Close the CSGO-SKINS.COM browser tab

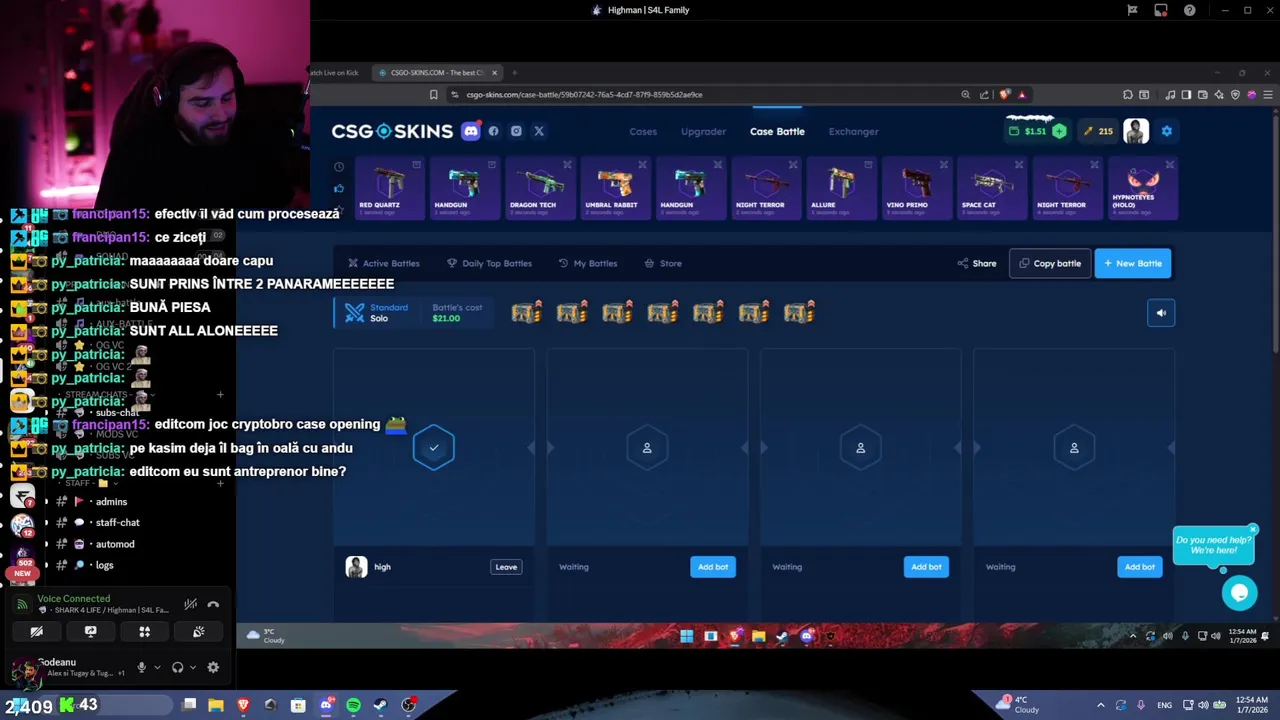(x=494, y=73)
